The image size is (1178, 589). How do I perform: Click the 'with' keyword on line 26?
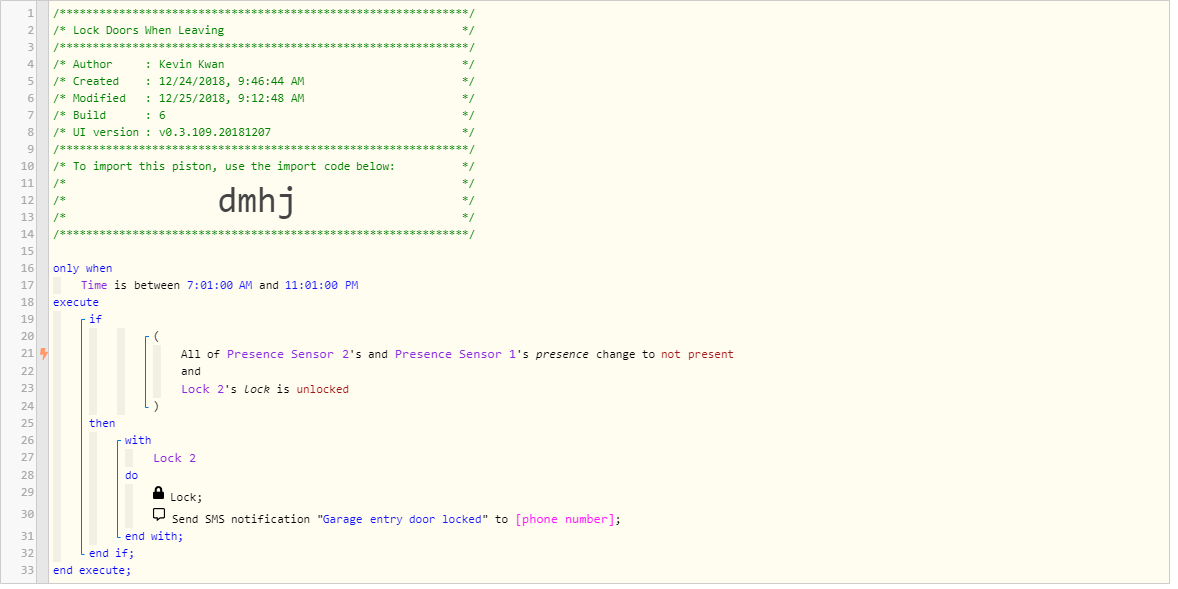[x=138, y=440]
